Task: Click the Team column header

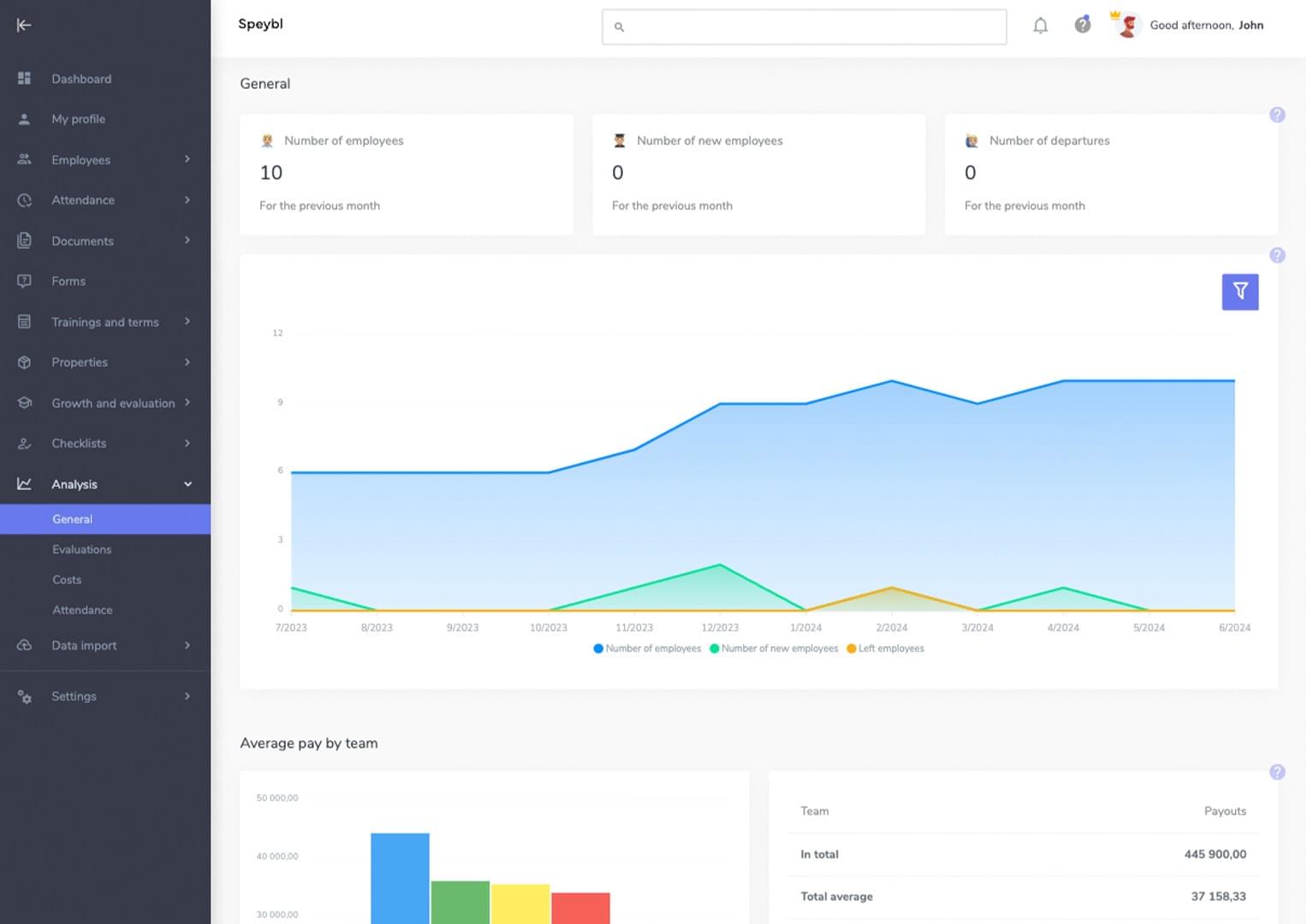Action: [x=814, y=811]
